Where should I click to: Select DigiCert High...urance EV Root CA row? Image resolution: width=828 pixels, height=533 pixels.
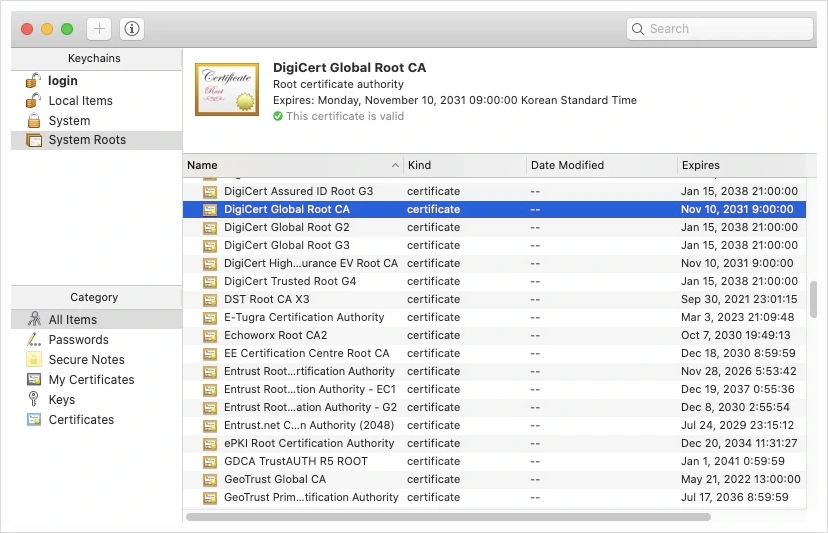[494, 263]
